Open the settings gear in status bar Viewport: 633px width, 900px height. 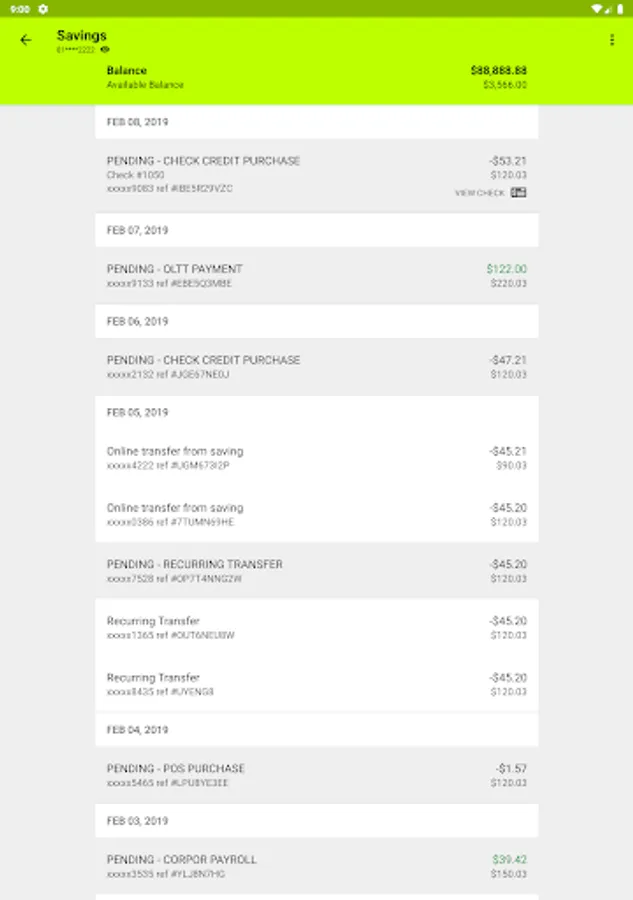point(43,8)
